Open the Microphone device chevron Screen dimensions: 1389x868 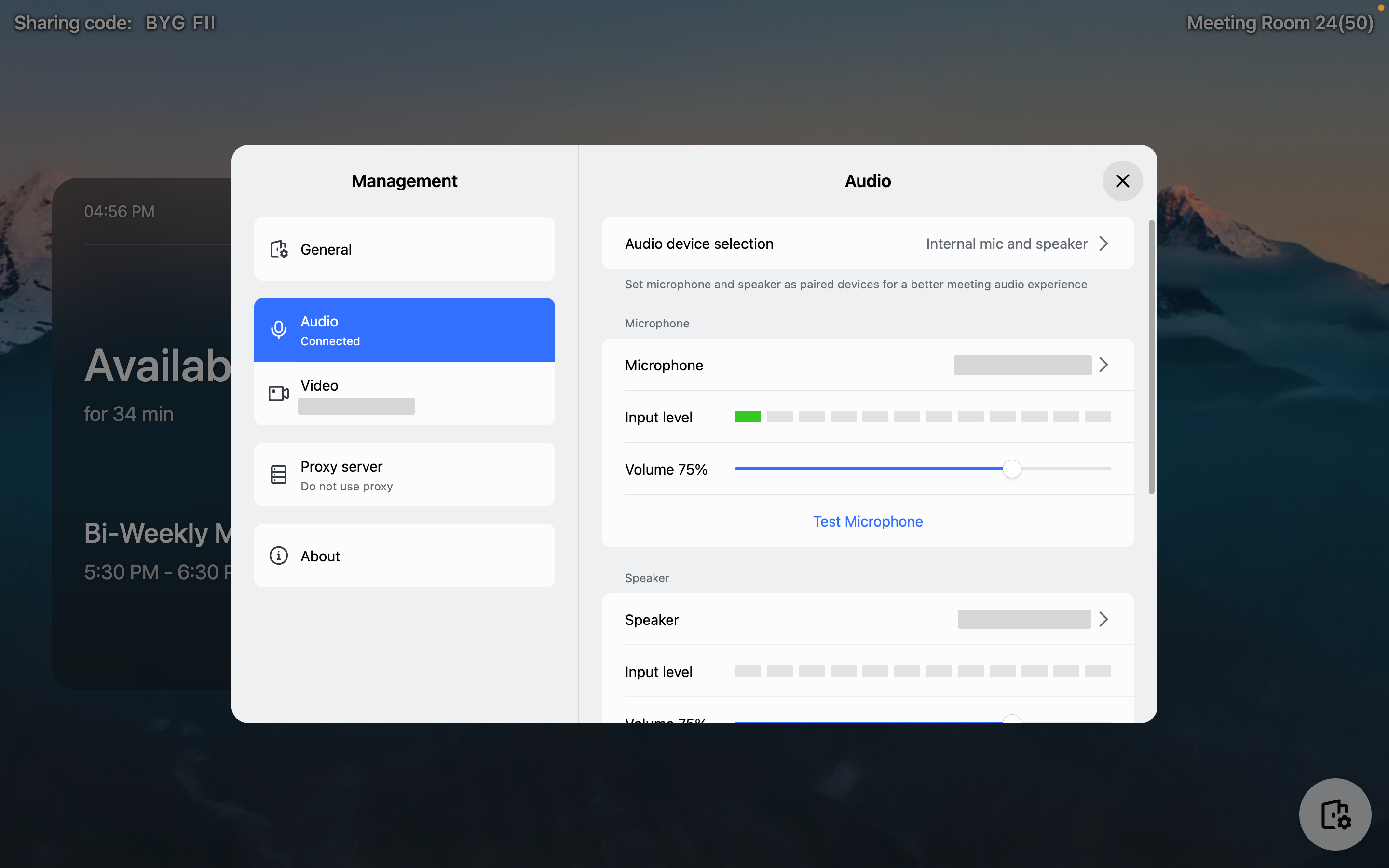point(1103,365)
